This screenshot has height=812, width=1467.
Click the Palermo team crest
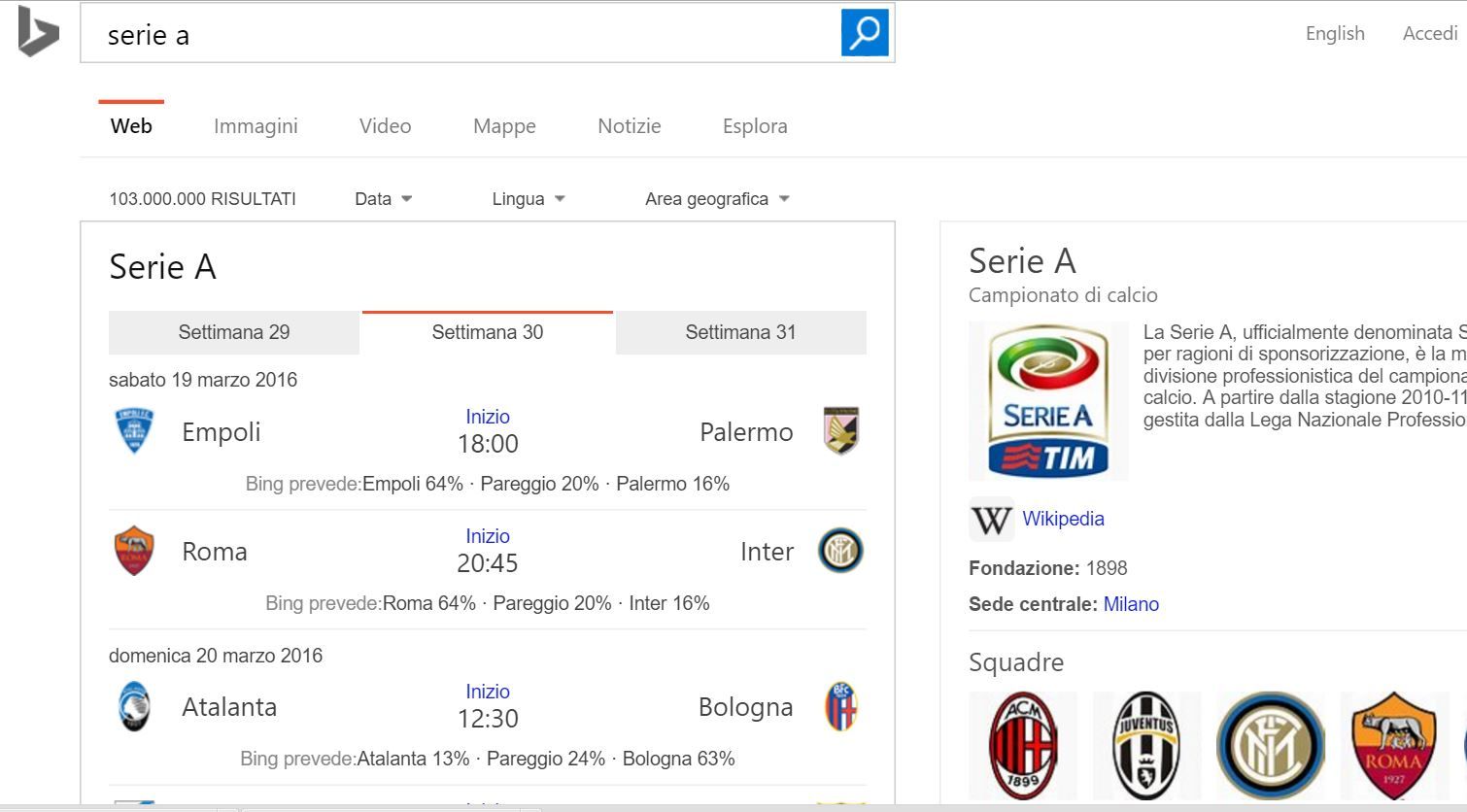tap(840, 431)
